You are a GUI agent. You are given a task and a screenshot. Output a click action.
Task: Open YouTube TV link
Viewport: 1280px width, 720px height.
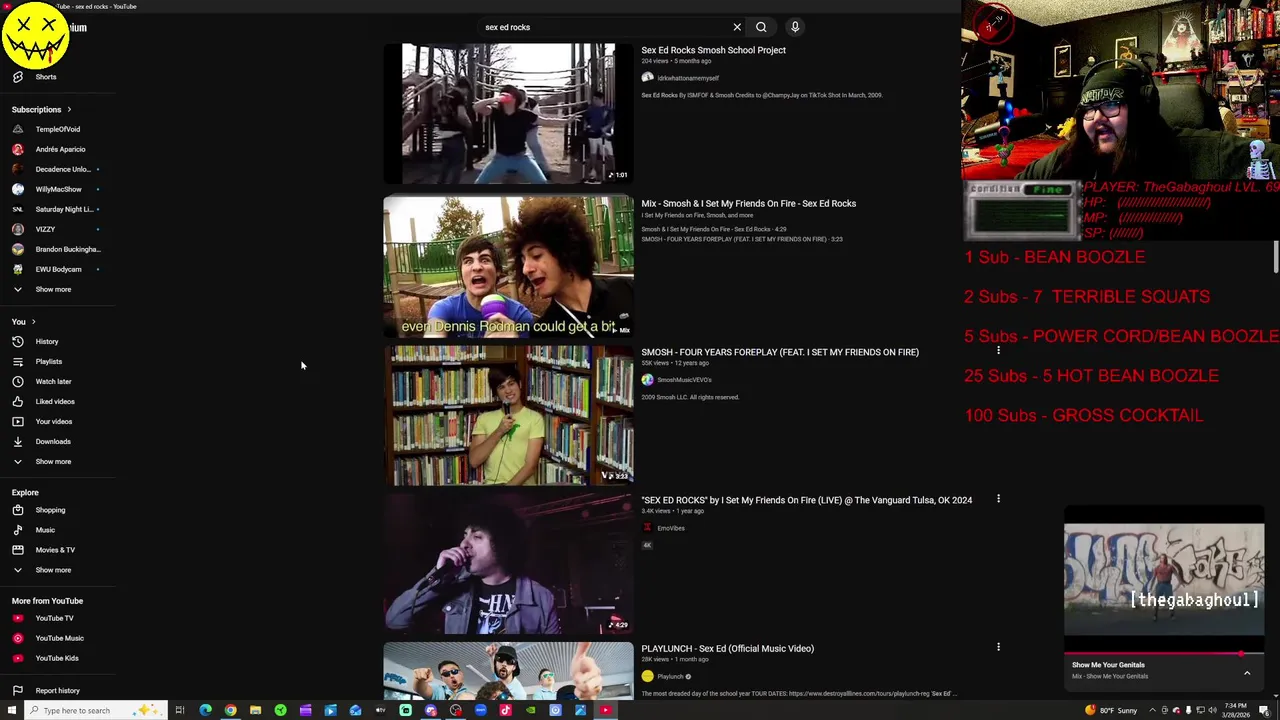54,618
